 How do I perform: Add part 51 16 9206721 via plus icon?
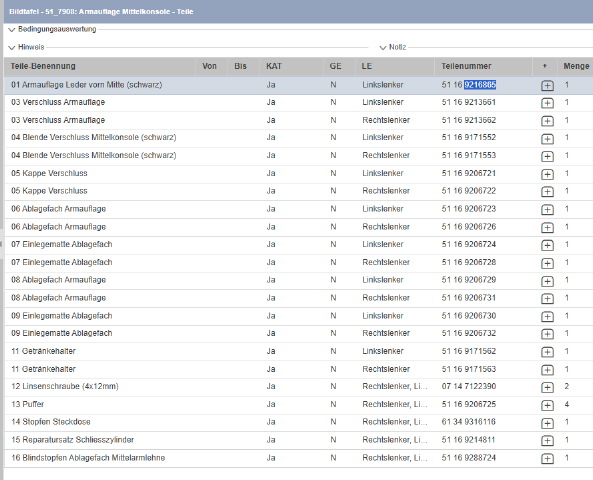[547, 174]
